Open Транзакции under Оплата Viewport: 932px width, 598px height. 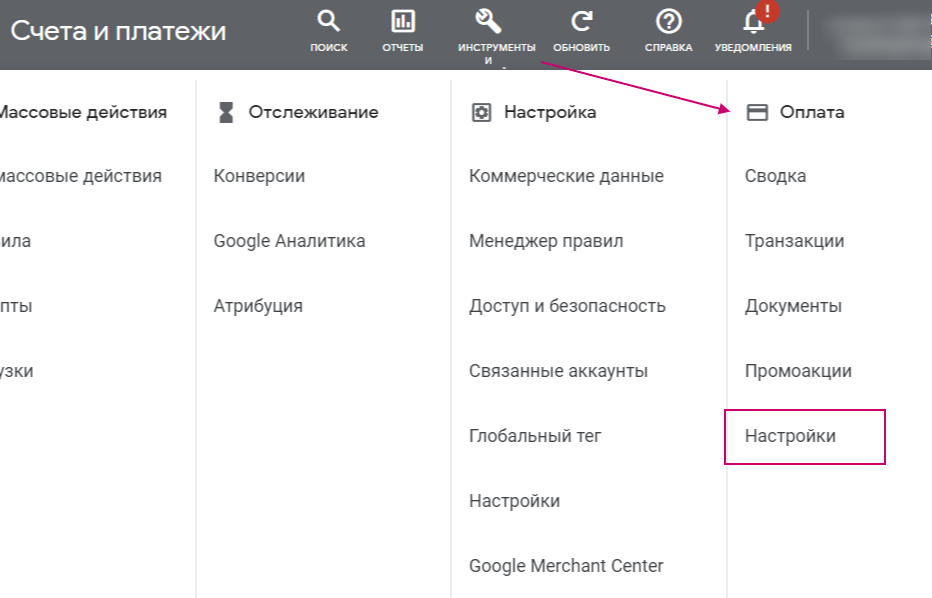794,241
